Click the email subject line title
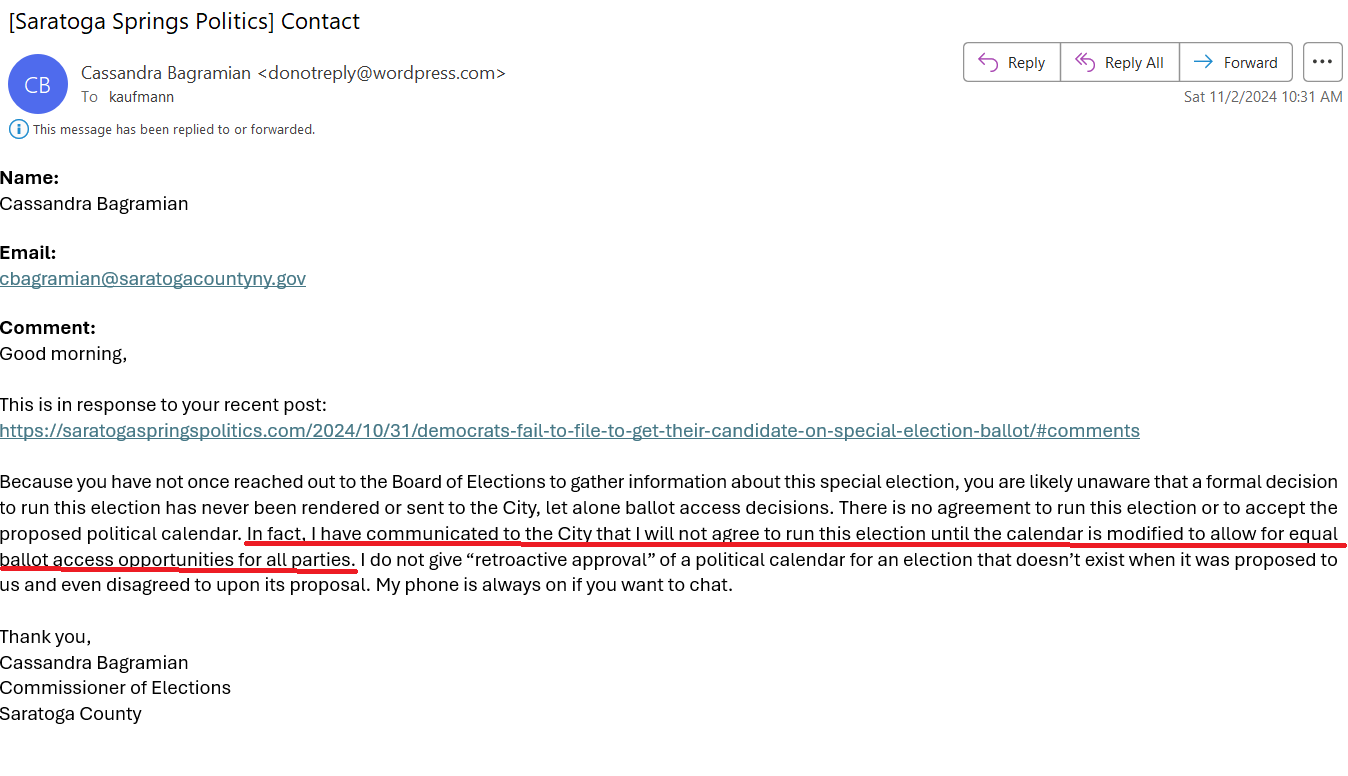Image resolution: width=1348 pixels, height=776 pixels. (x=184, y=21)
